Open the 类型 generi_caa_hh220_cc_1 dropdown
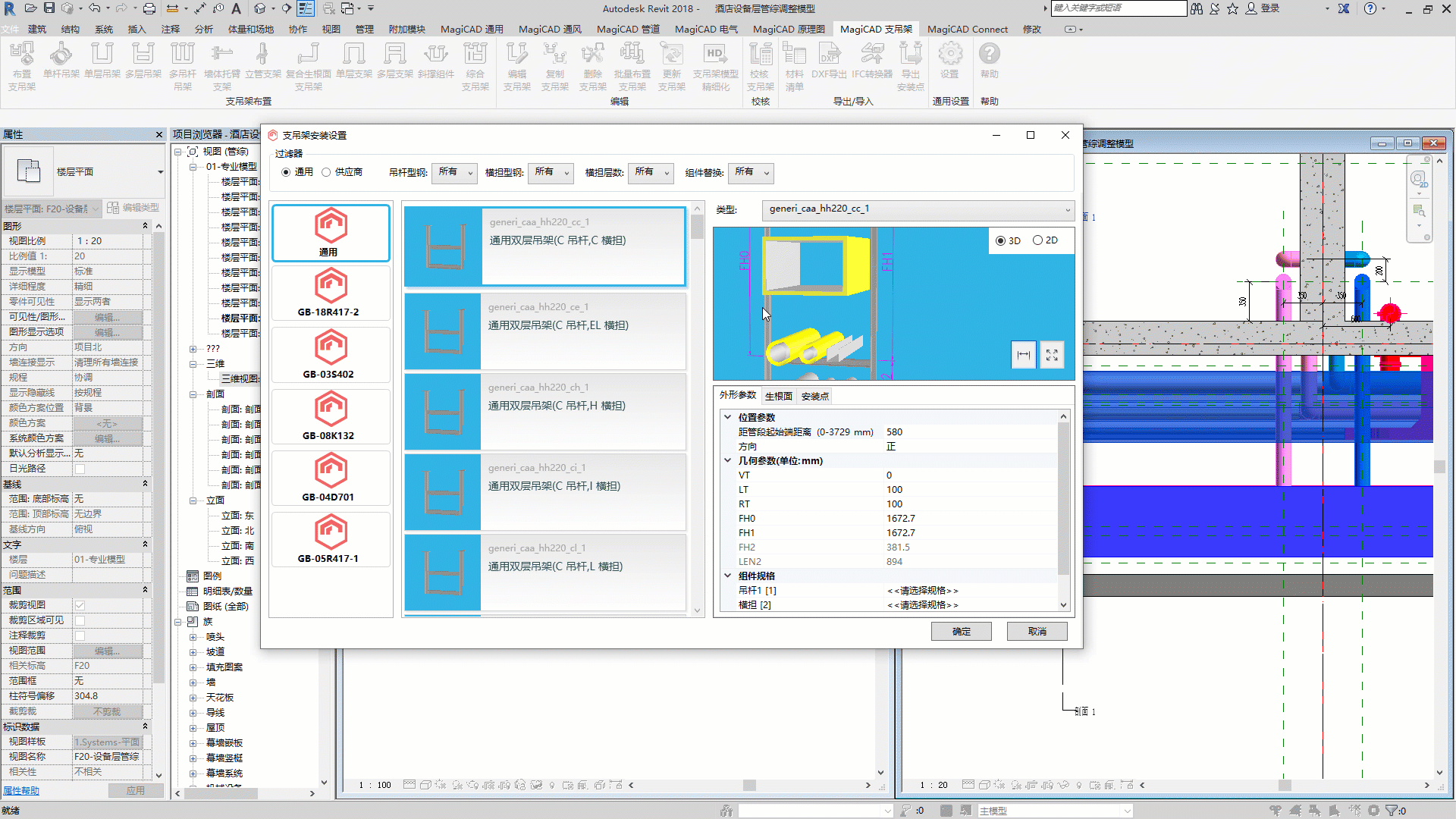1456x819 pixels. 918,209
